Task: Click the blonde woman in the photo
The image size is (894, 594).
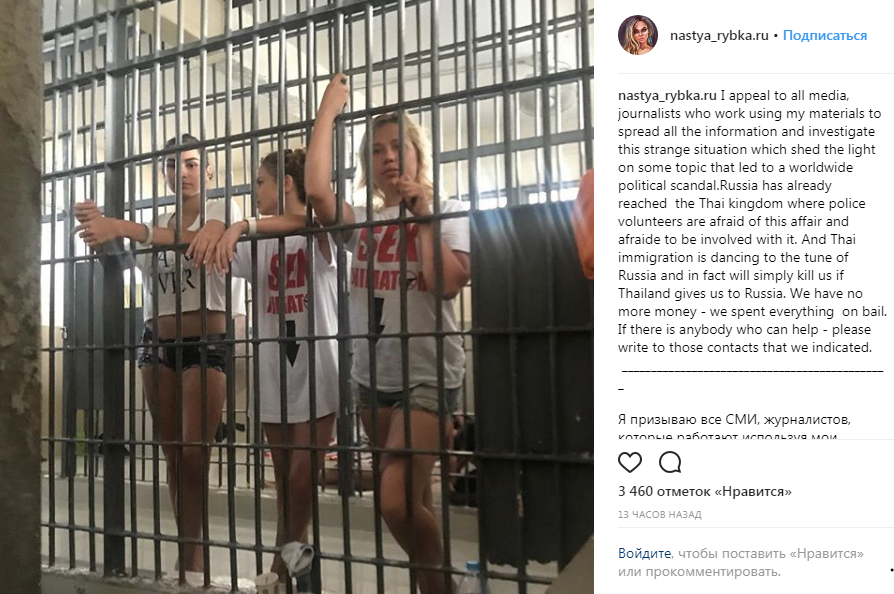Action: pos(393,319)
